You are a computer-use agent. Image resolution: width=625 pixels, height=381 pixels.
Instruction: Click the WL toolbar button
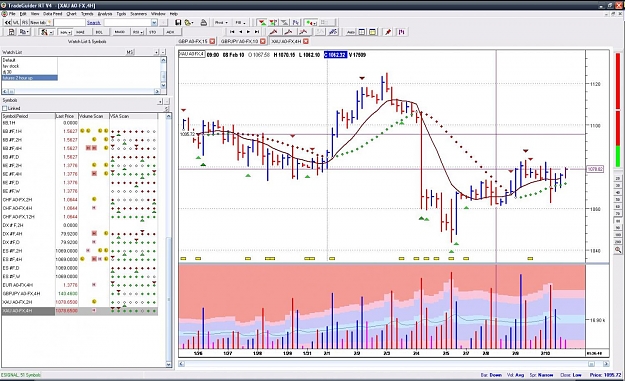[x=16, y=23]
